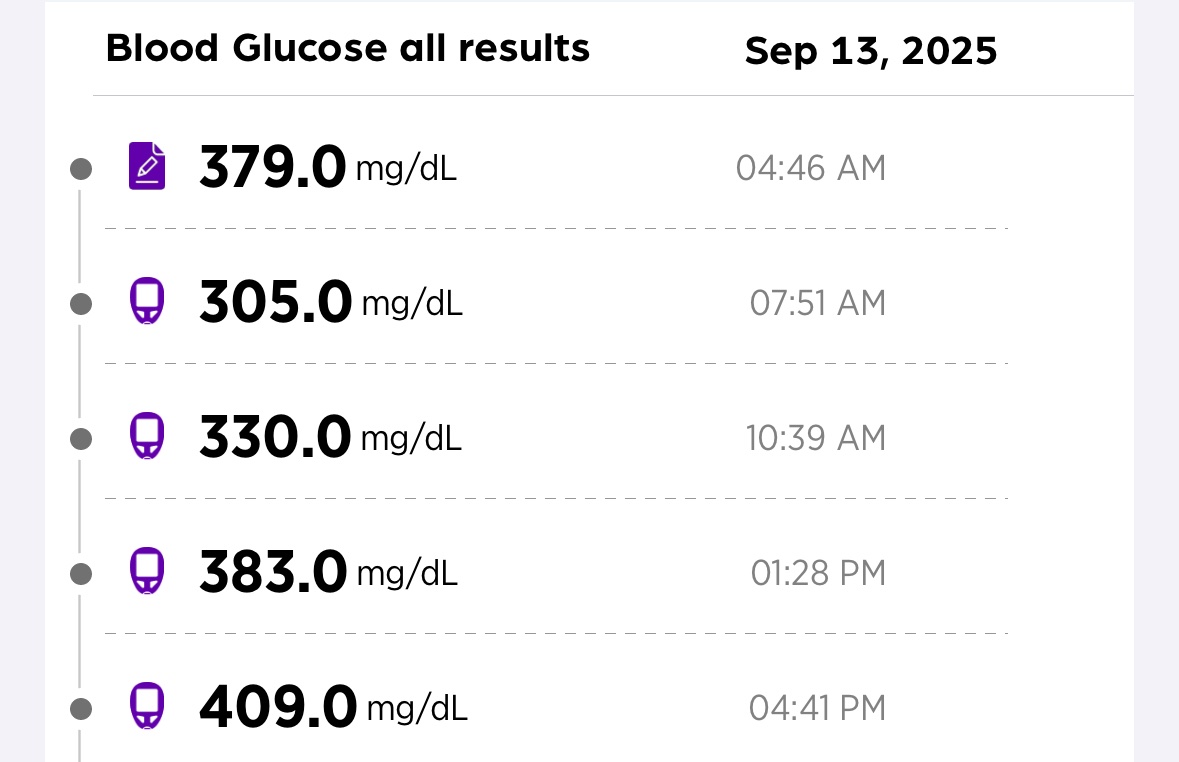The height and width of the screenshot is (762, 1179).
Task: Click the timeline dot for the 379.0 reading
Action: 81,169
